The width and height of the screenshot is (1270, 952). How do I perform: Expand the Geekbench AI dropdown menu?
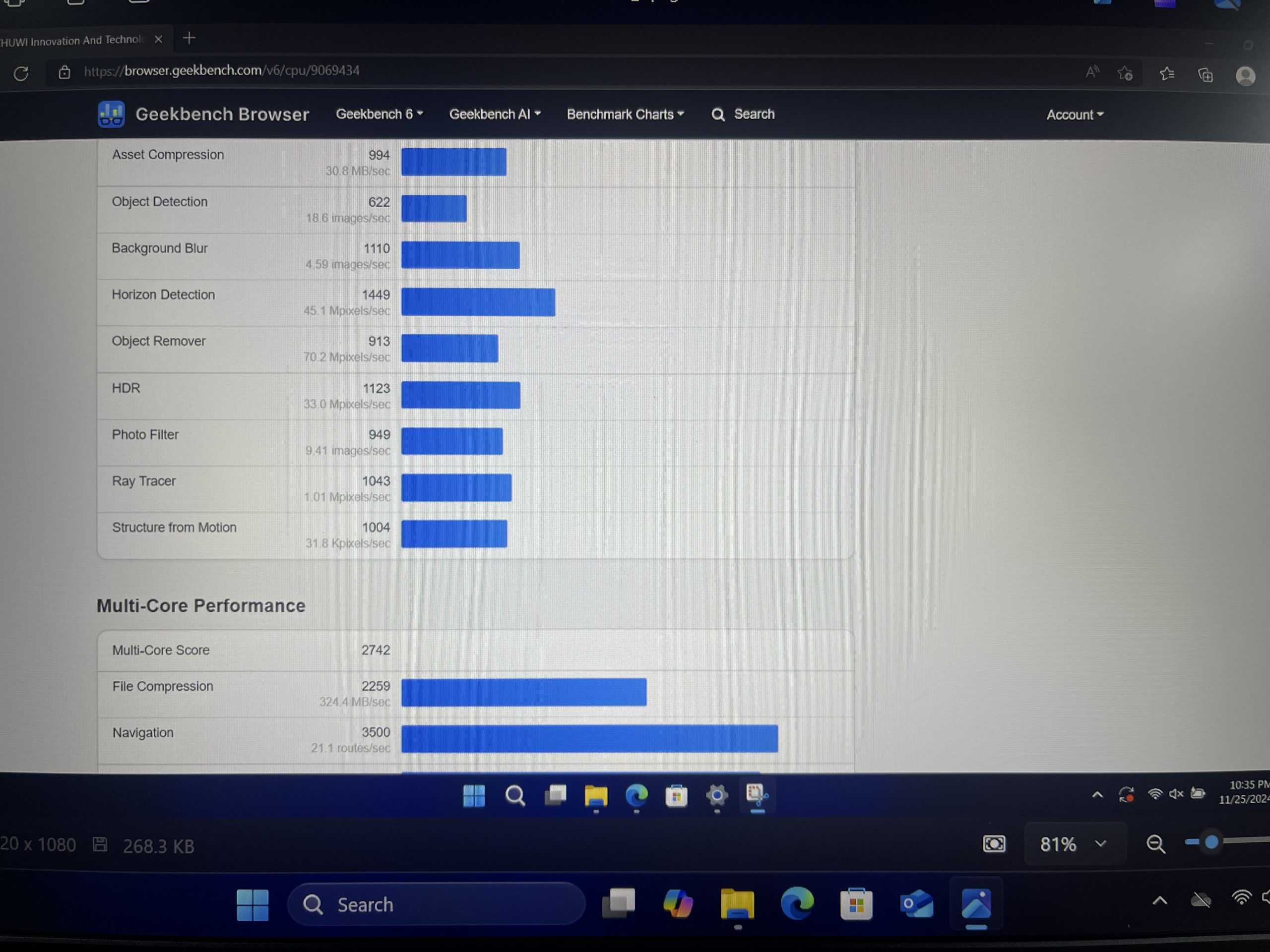coord(494,114)
